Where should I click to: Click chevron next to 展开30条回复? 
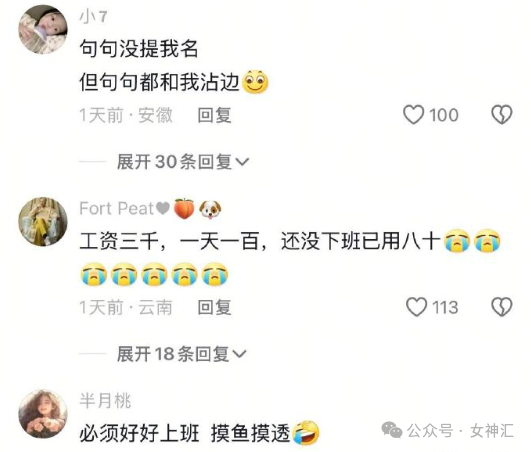pyautogui.click(x=242, y=162)
